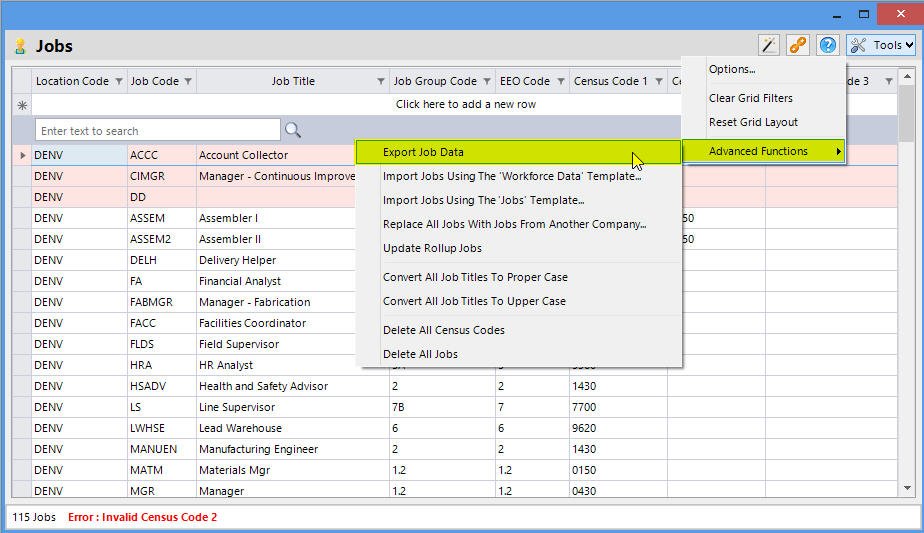Choose Update Rollup Jobs from menu

432,248
